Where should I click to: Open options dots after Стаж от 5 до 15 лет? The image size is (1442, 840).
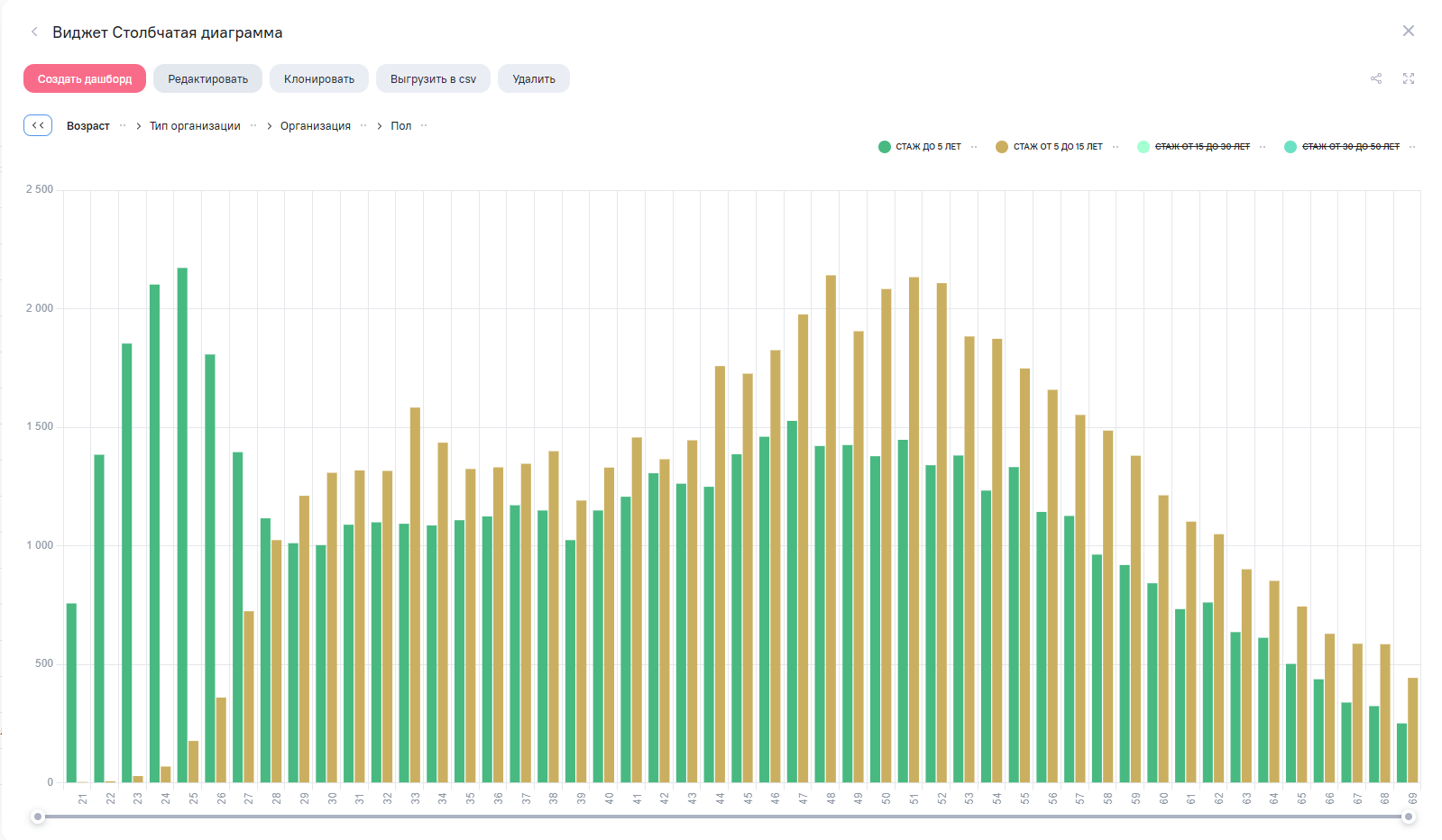click(1116, 147)
